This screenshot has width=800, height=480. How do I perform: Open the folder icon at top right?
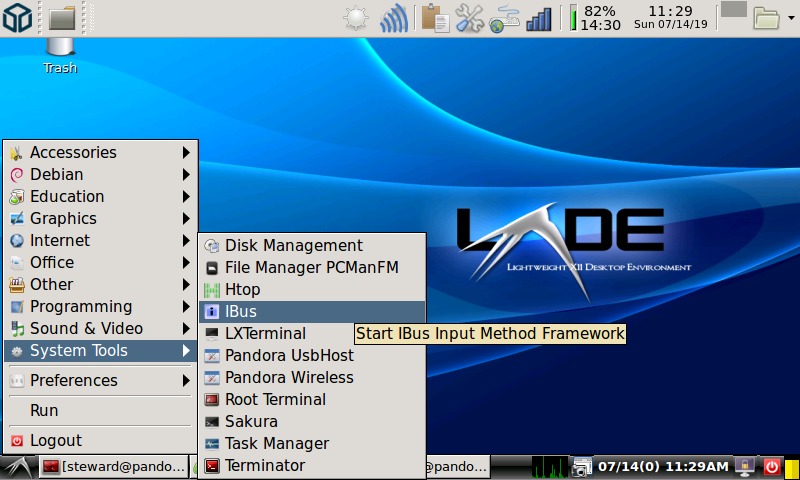(x=767, y=18)
